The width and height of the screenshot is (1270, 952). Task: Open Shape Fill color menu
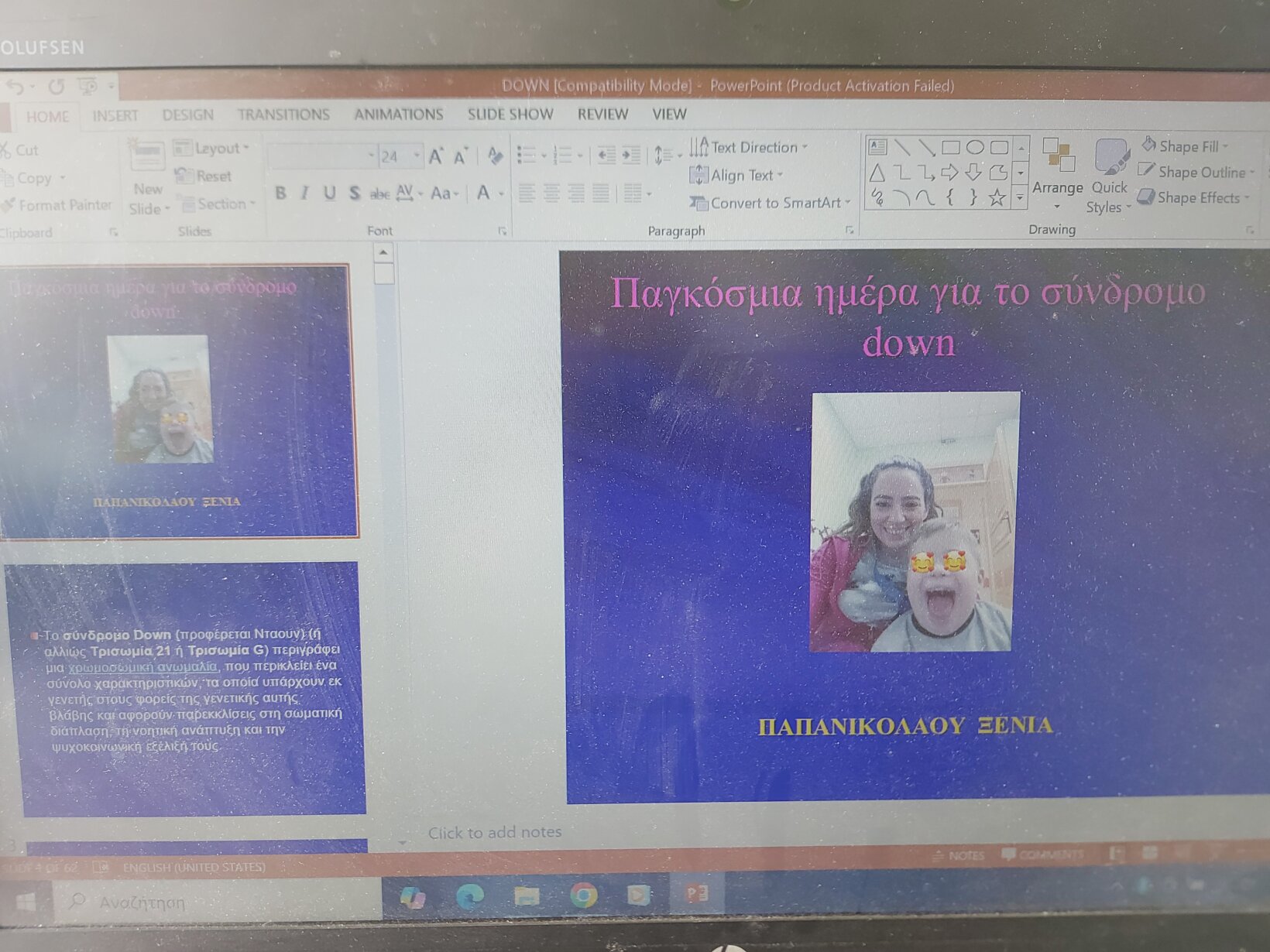(1185, 146)
